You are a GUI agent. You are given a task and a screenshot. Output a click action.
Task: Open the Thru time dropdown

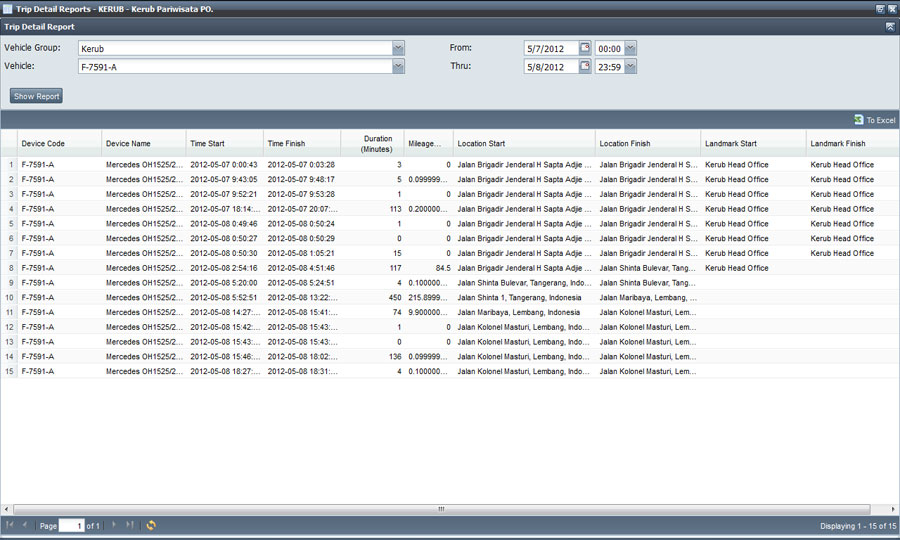click(630, 67)
